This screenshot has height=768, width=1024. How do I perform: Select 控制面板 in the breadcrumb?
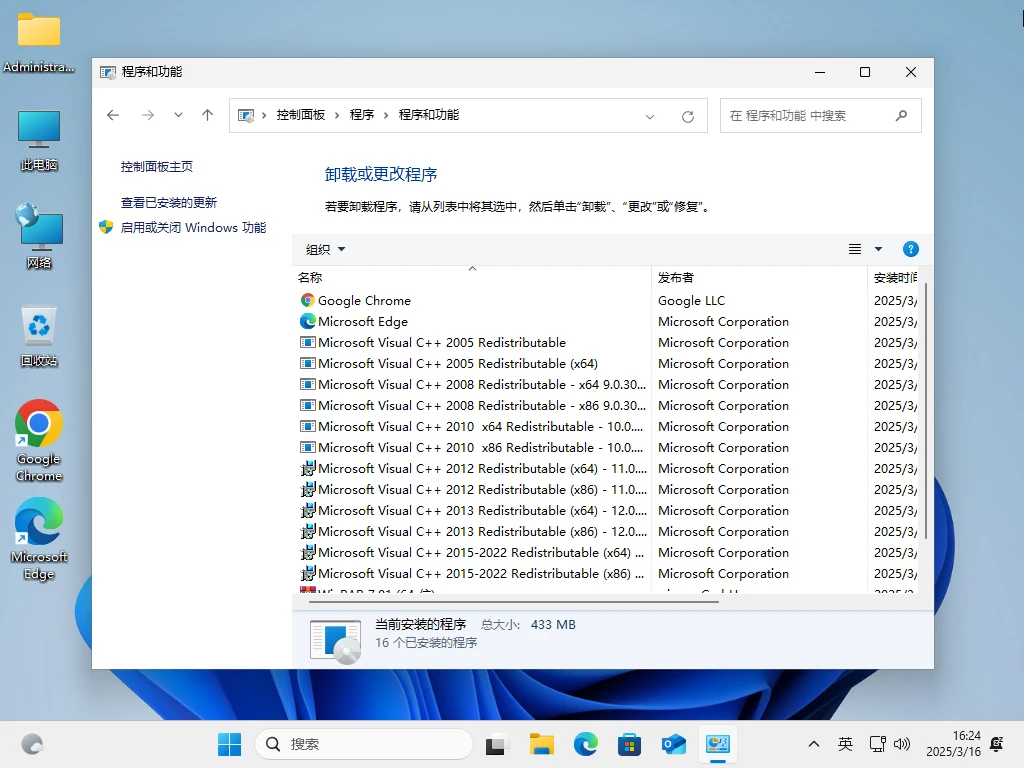tap(300, 115)
